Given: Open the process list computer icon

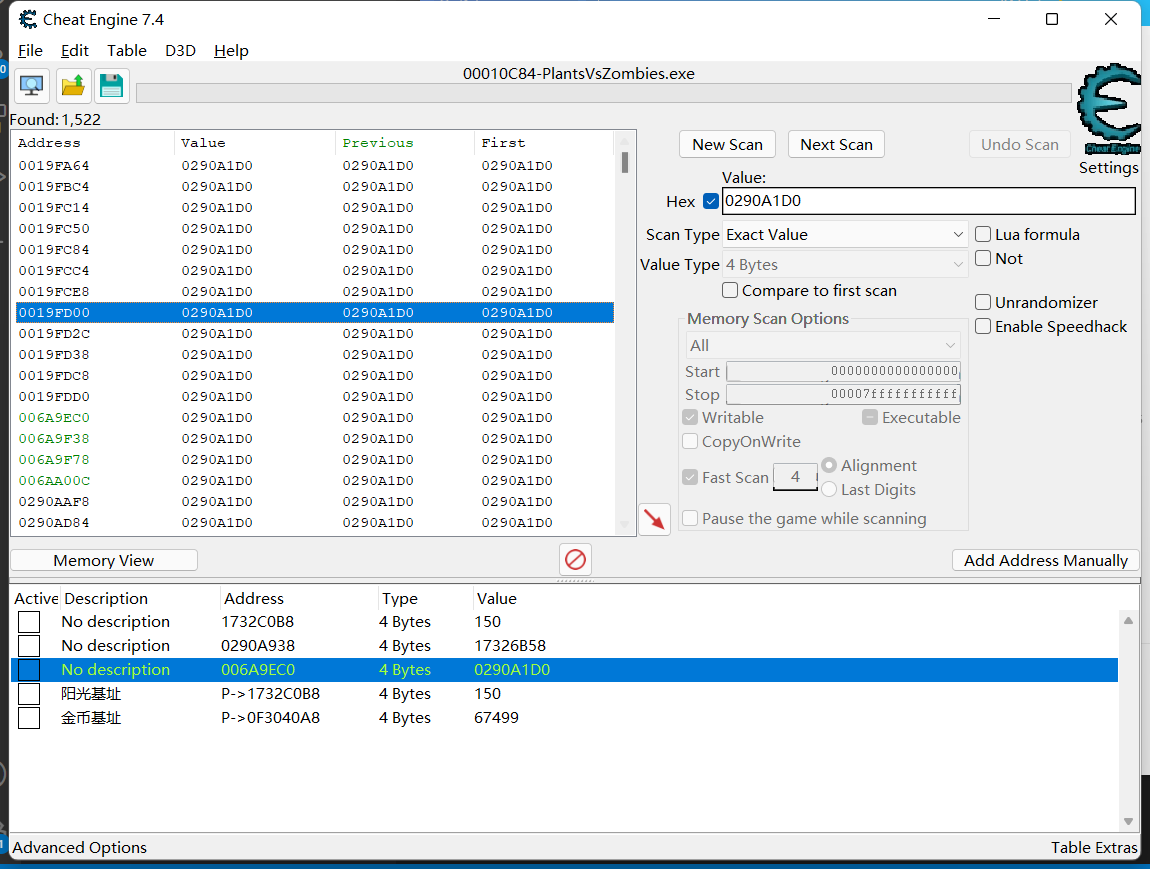Looking at the screenshot, I should [32, 86].
